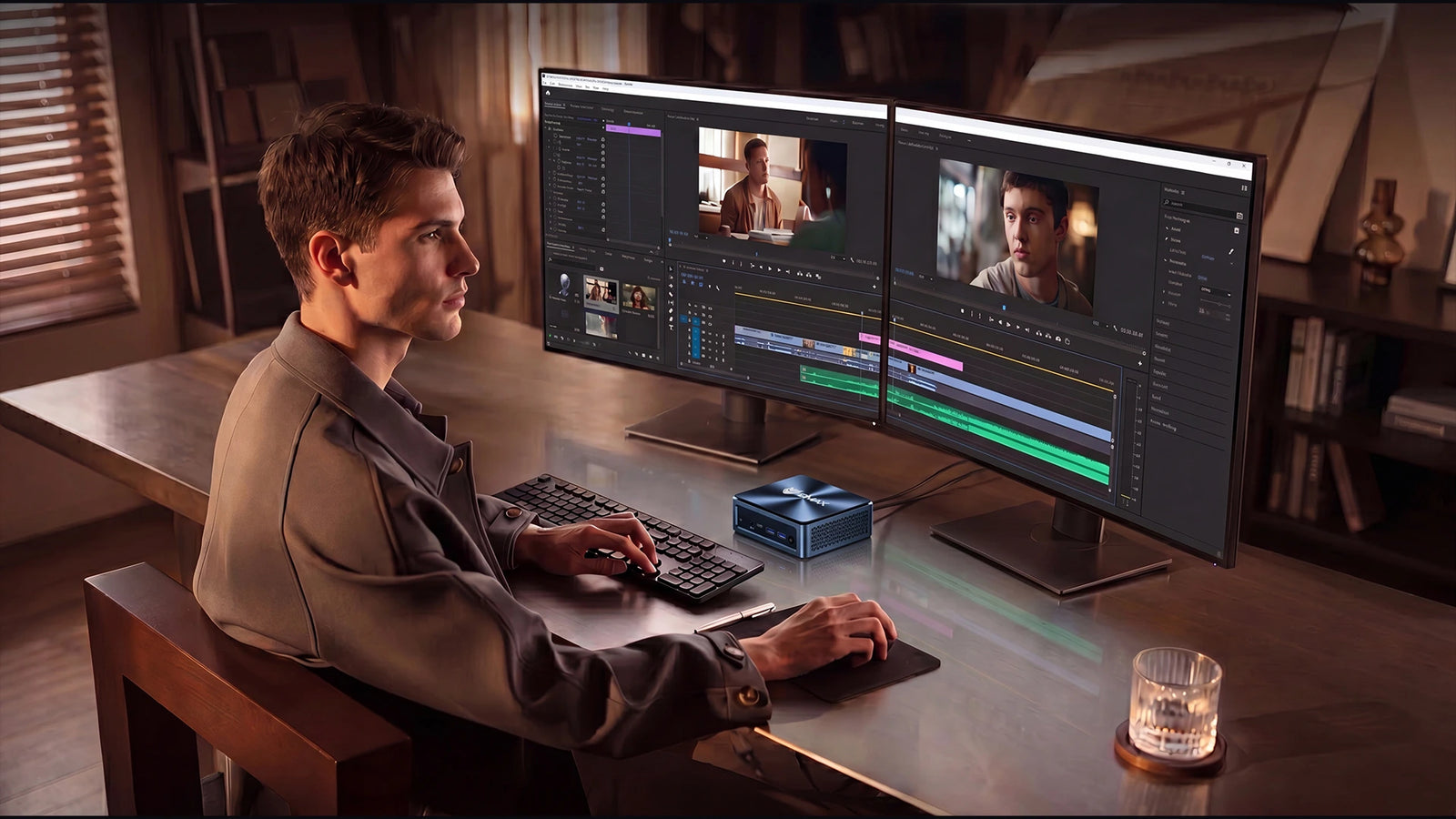Play the preview on the right monitor
This screenshot has width=1456, height=819.
1007,325
